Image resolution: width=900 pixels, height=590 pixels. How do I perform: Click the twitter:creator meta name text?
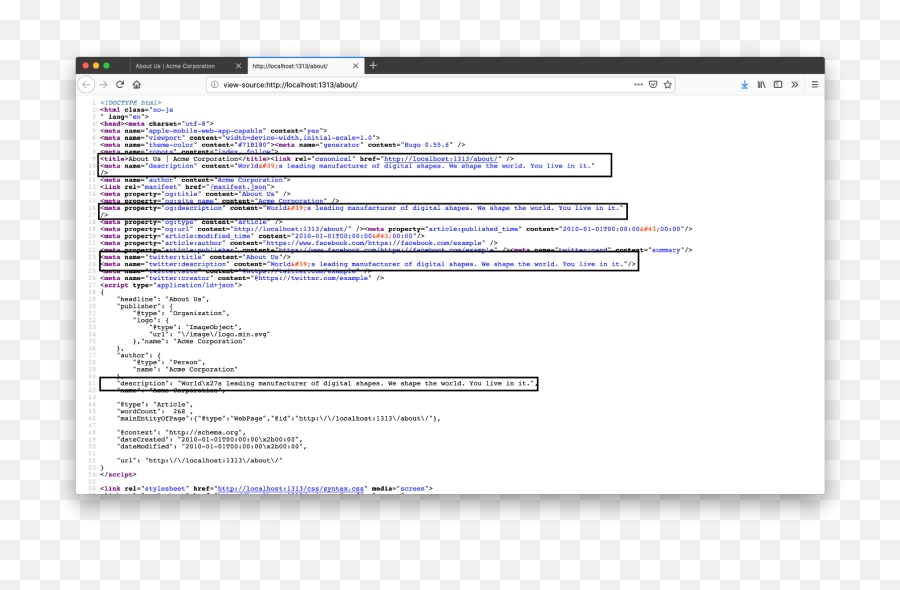pyautogui.click(x=179, y=278)
